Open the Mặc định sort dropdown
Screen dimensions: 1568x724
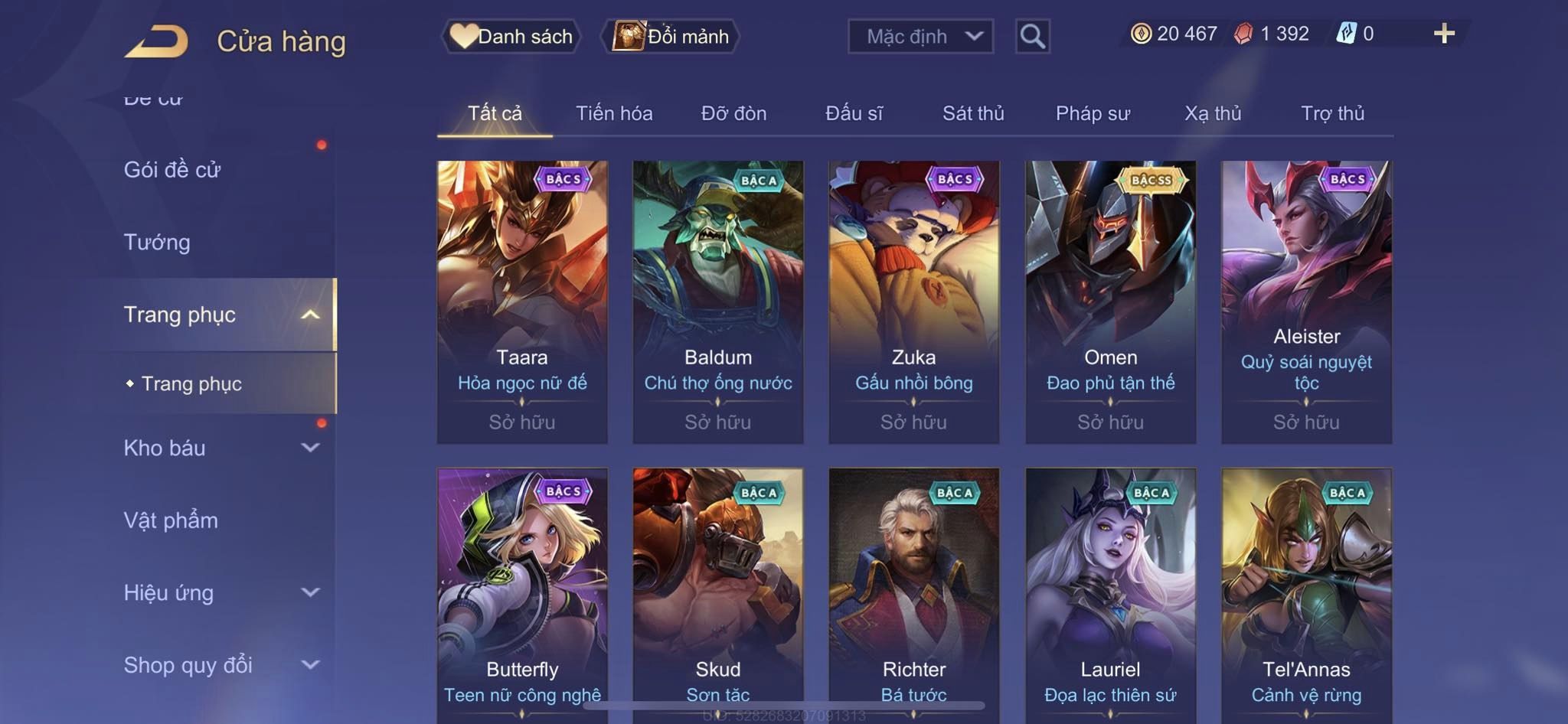[x=920, y=36]
